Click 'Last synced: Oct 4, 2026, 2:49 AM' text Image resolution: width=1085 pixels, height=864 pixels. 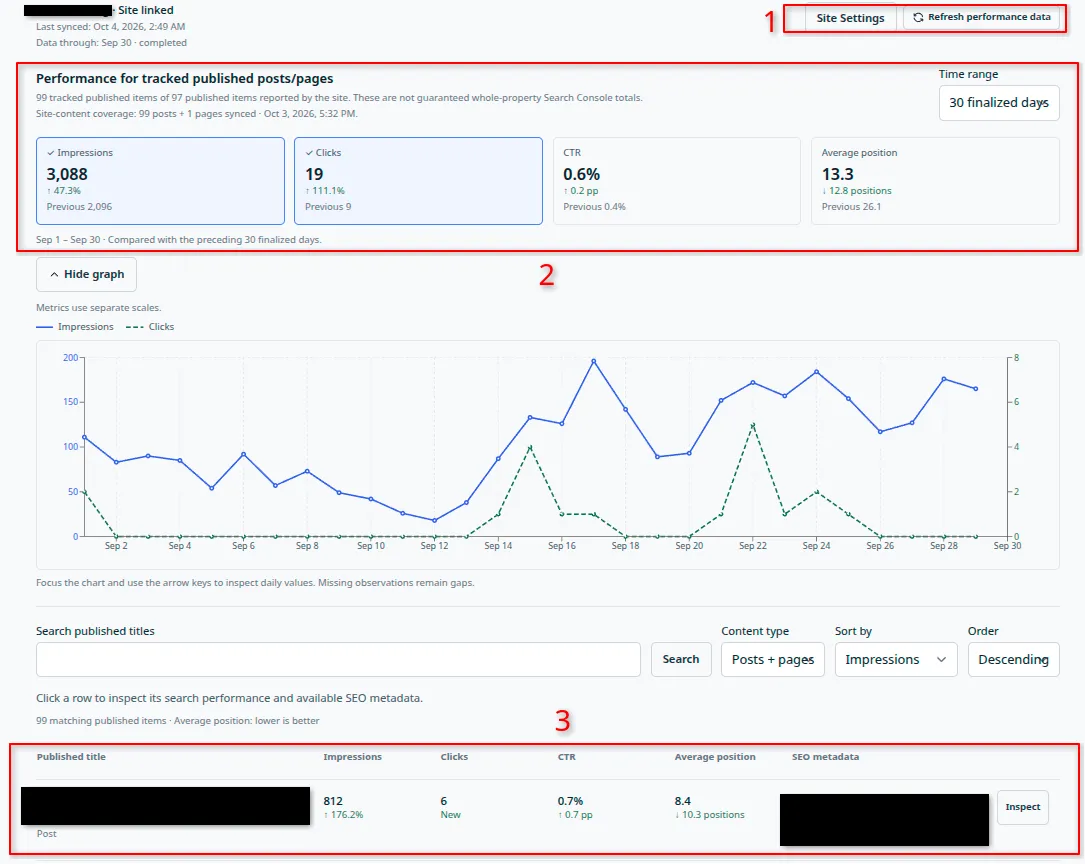(111, 26)
